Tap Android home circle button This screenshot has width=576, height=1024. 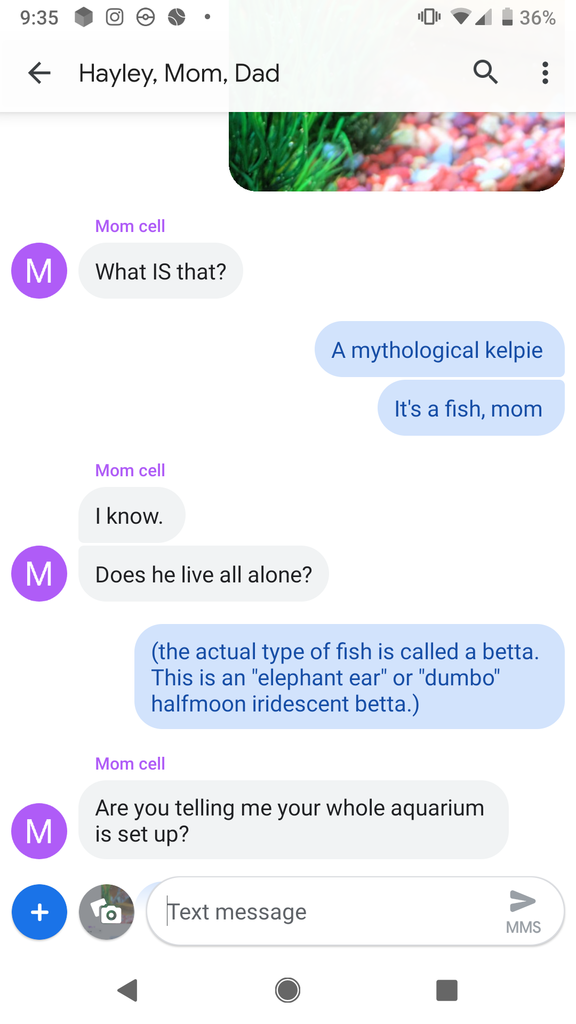(287, 990)
